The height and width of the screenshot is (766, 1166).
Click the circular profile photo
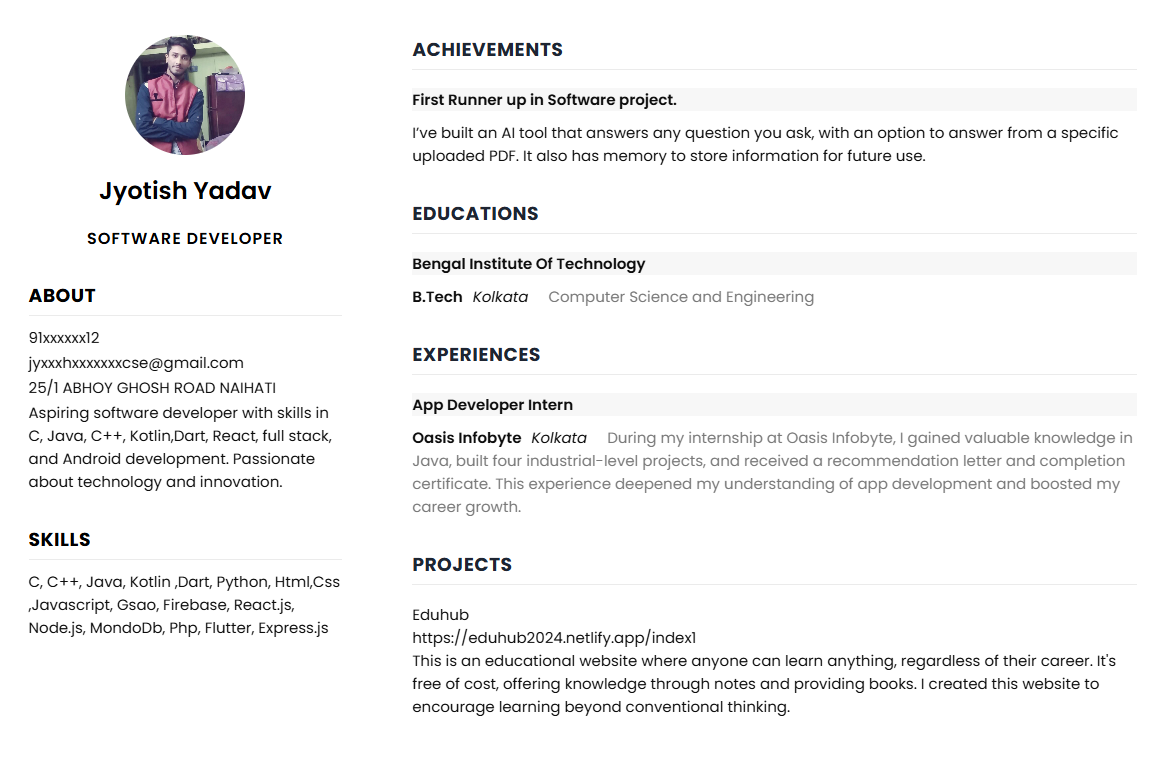[x=185, y=94]
